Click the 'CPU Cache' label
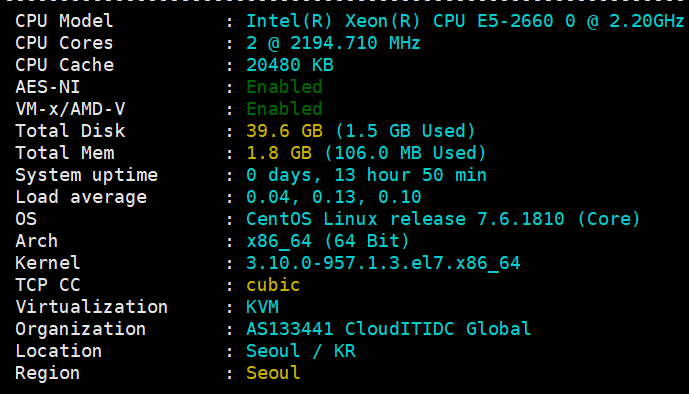This screenshot has width=689, height=394. tap(65, 65)
